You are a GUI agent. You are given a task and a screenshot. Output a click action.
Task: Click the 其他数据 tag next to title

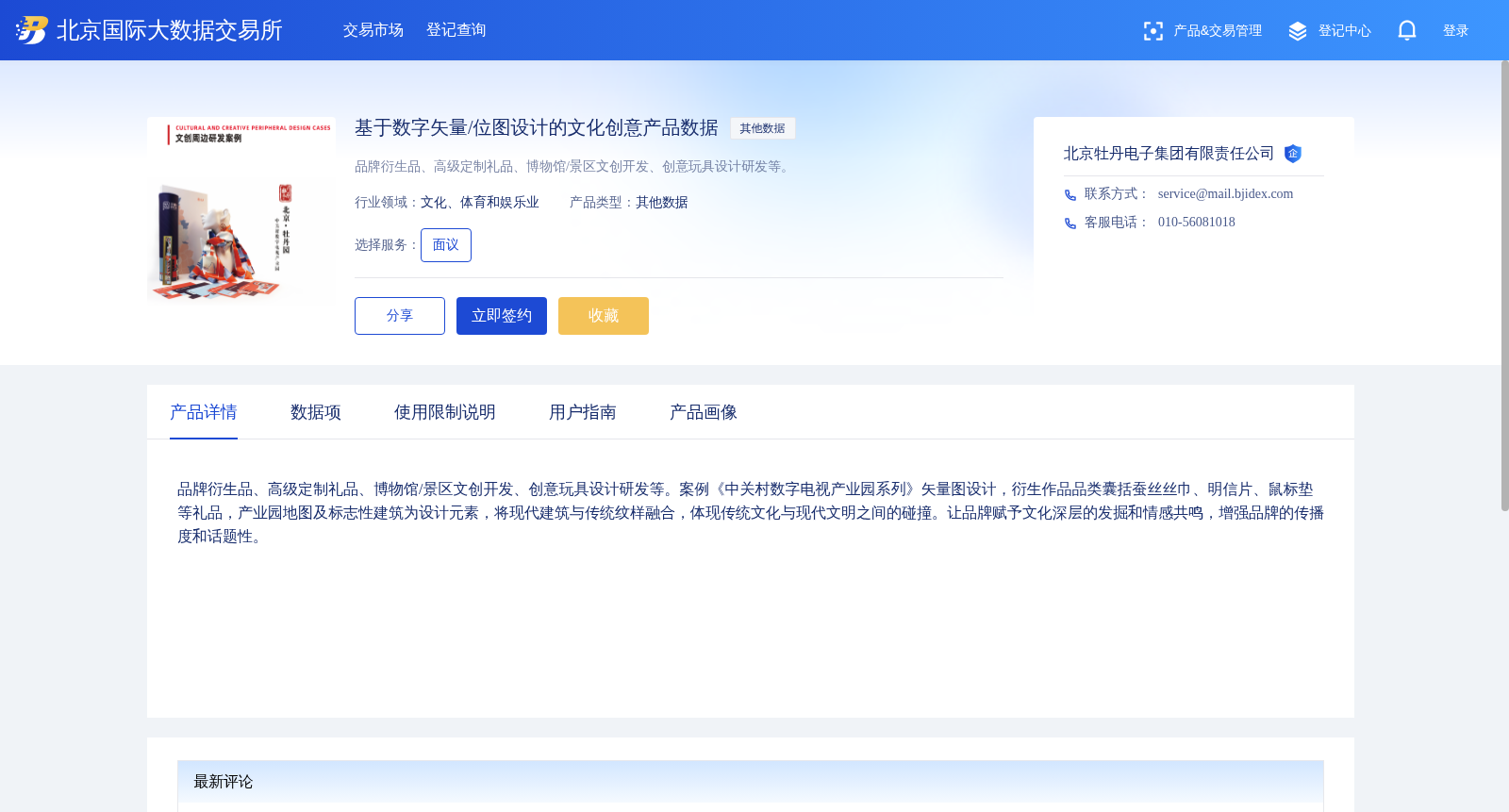coord(762,128)
